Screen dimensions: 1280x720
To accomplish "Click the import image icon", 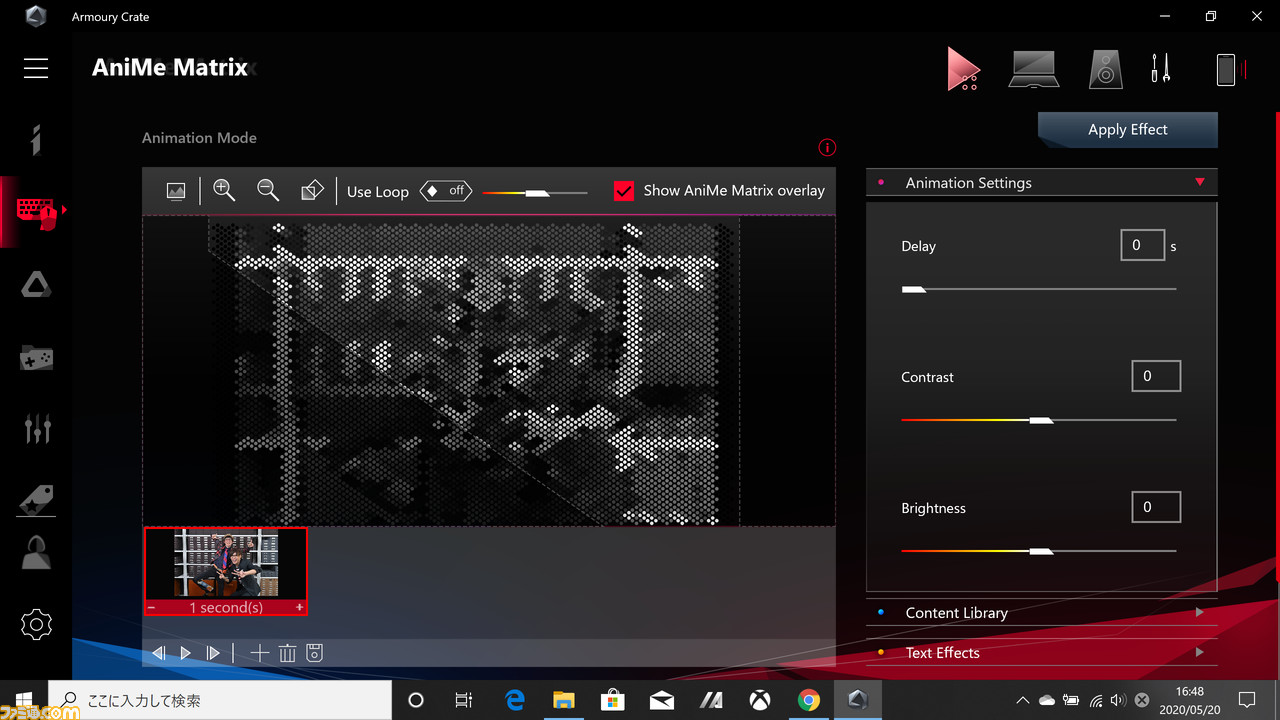I will (x=176, y=191).
